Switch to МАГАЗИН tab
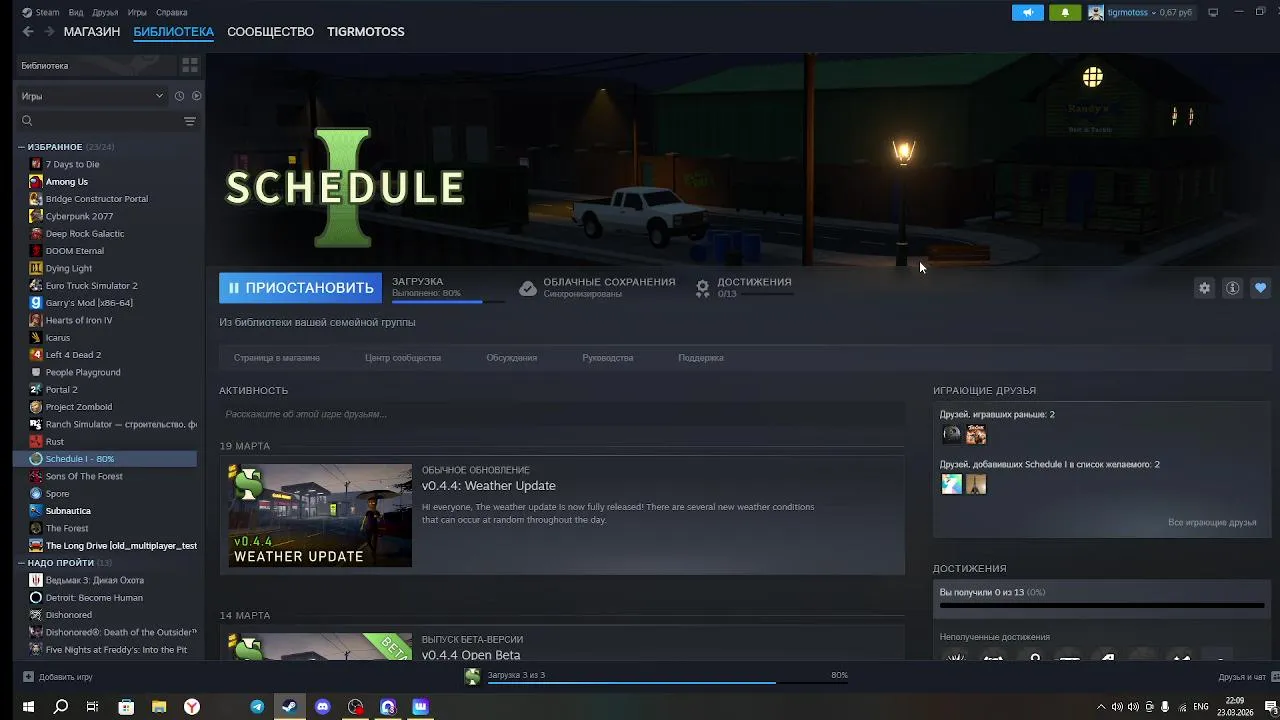The height and width of the screenshot is (720, 1280). 92,32
